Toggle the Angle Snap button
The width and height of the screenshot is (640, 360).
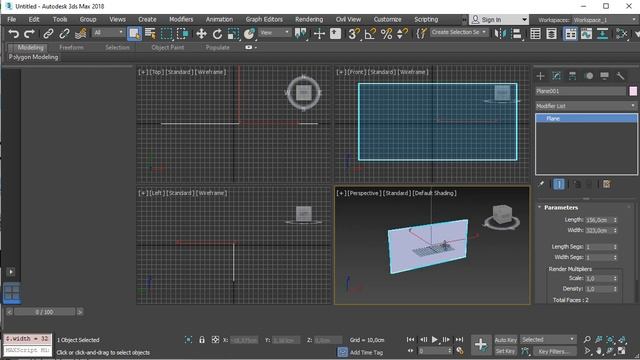coord(370,33)
